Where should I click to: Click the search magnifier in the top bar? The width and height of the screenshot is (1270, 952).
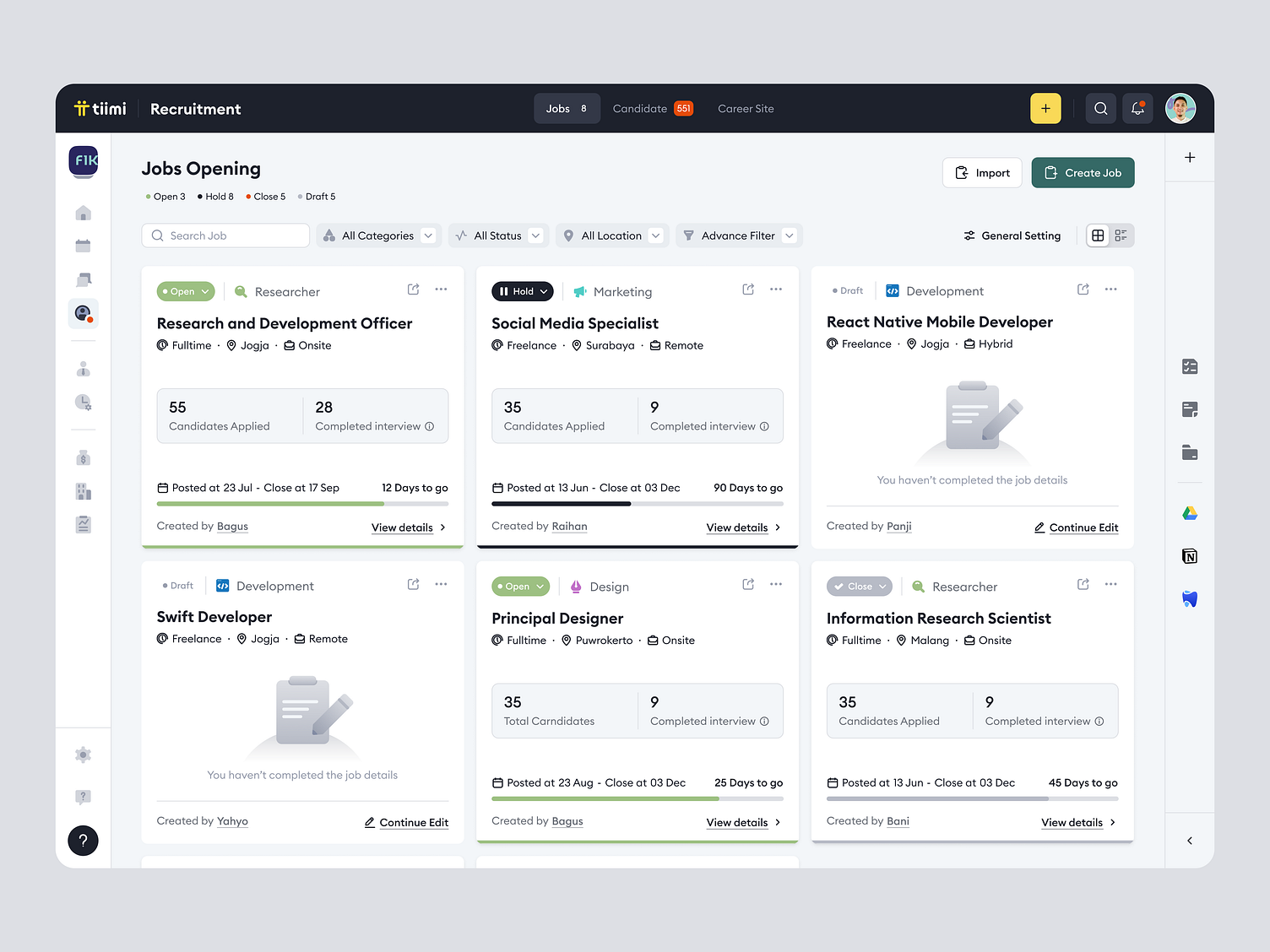(1100, 108)
